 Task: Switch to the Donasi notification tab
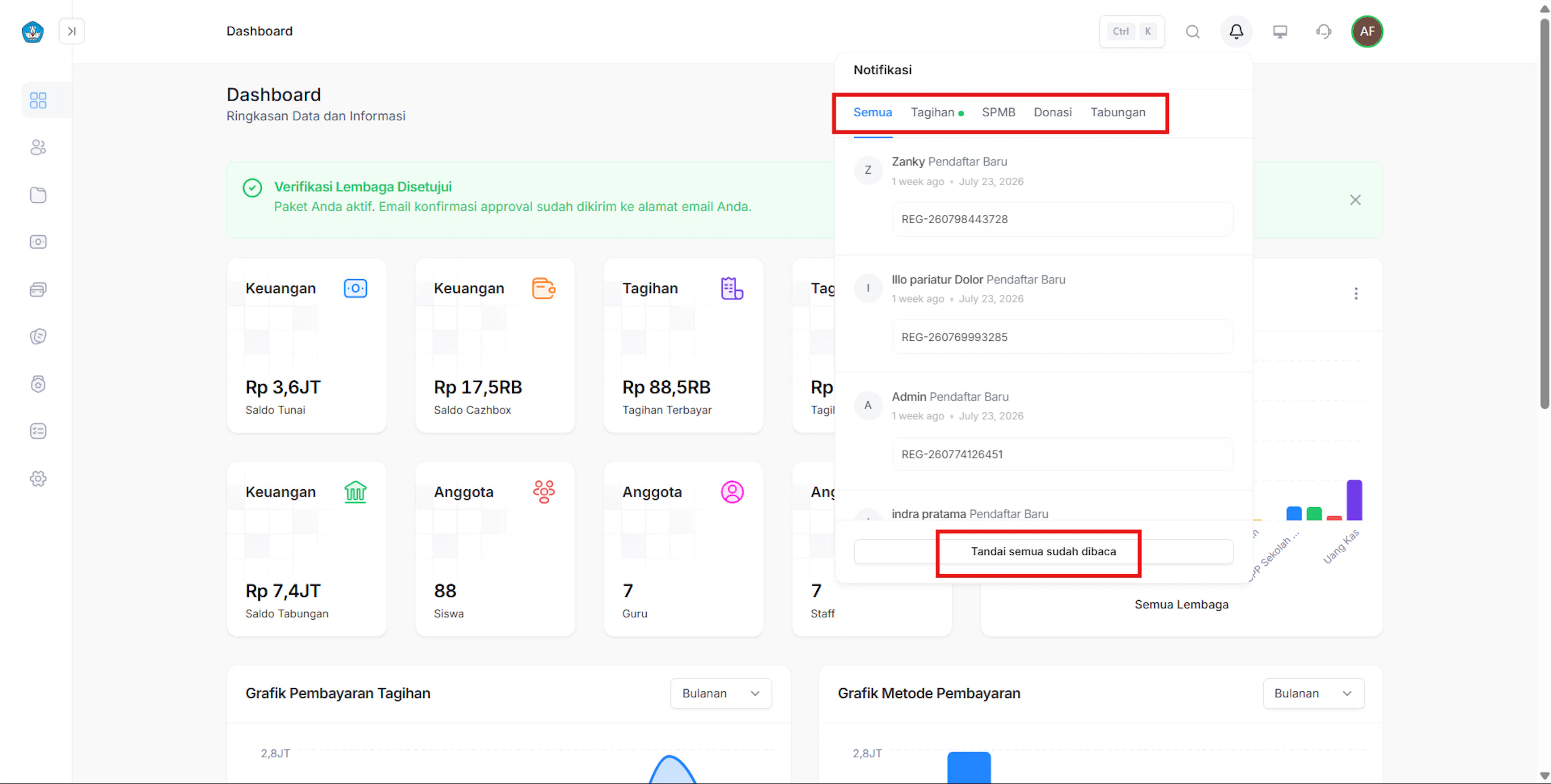[1053, 113]
